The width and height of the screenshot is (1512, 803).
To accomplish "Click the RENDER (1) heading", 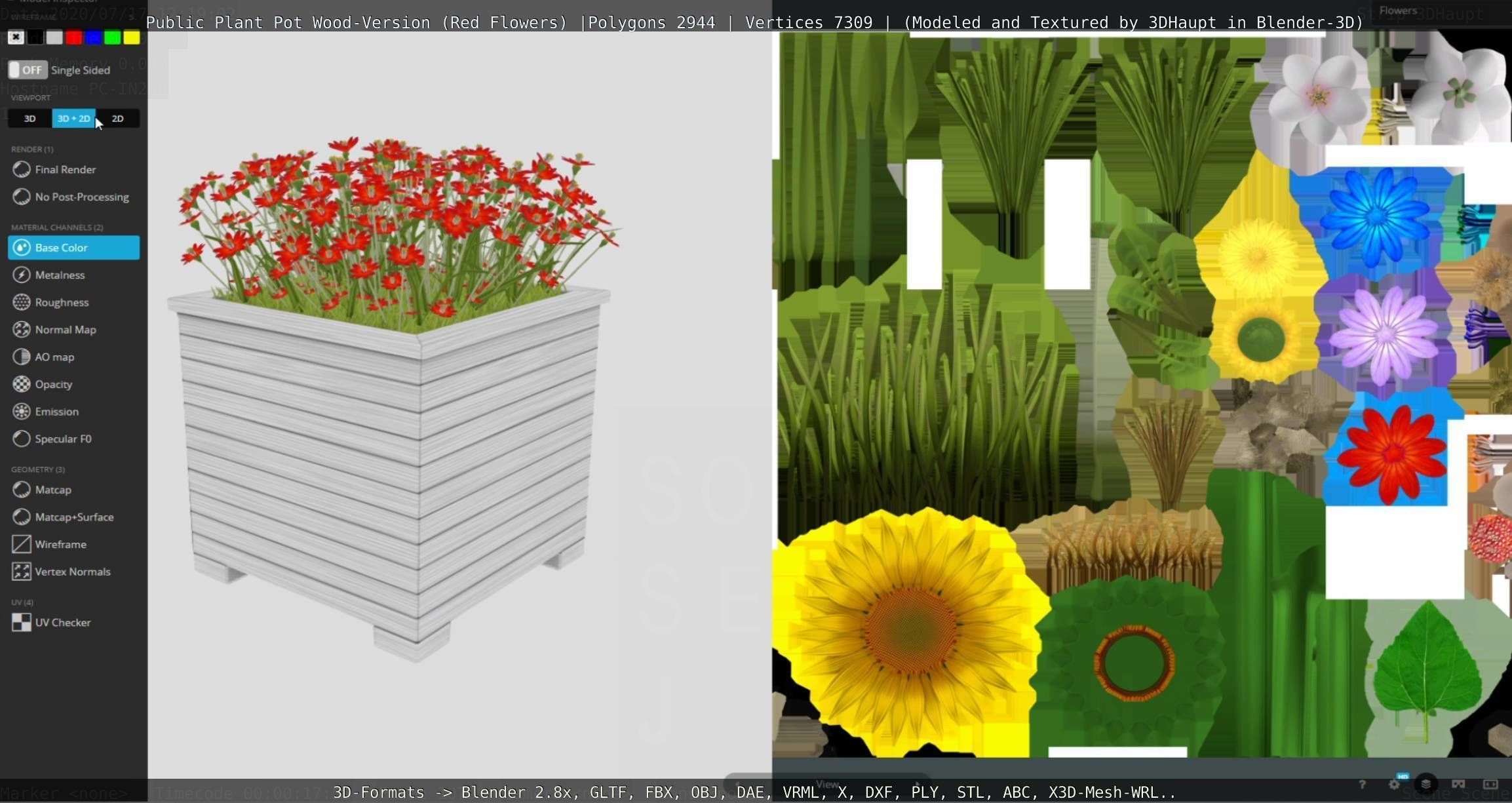I will 32,149.
